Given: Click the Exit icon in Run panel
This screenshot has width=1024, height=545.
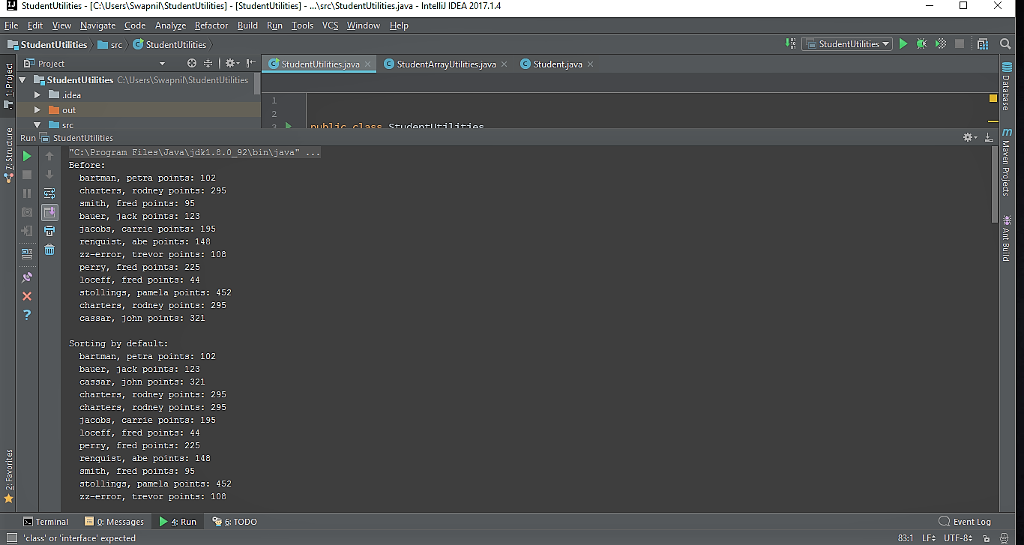Looking at the screenshot, I should click(x=27, y=231).
